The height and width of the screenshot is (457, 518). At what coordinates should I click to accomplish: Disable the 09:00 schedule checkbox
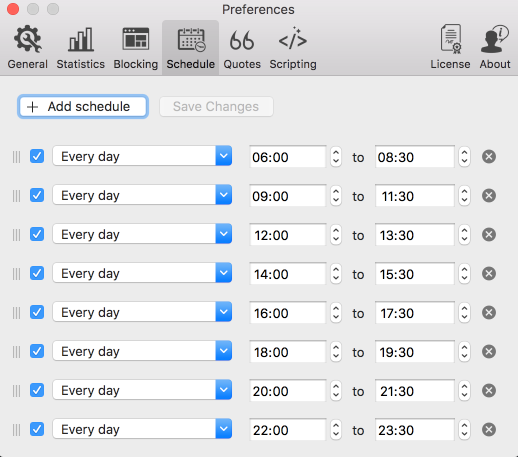pyautogui.click(x=37, y=195)
